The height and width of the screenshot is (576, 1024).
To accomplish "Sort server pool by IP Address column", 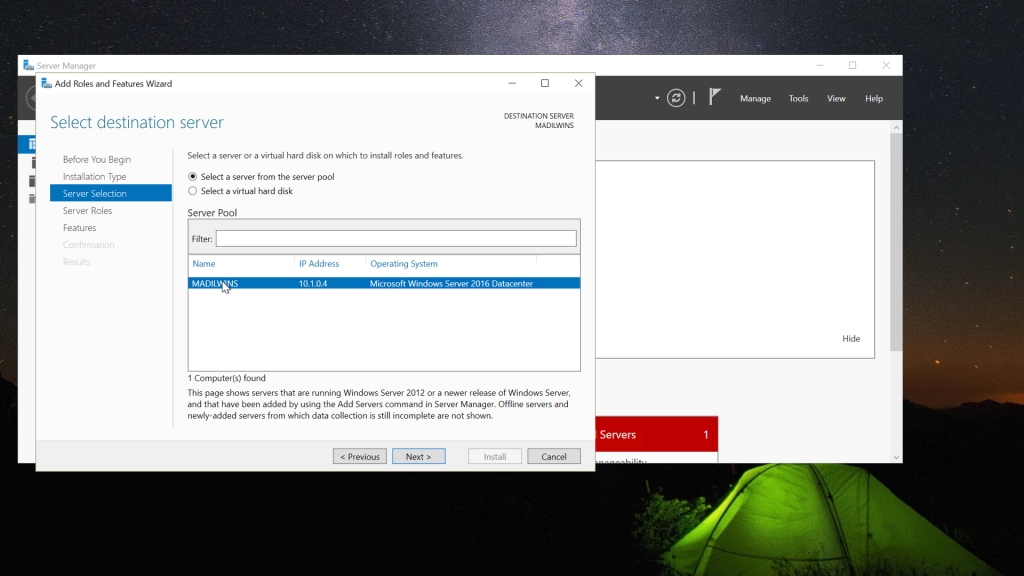I will (319, 264).
